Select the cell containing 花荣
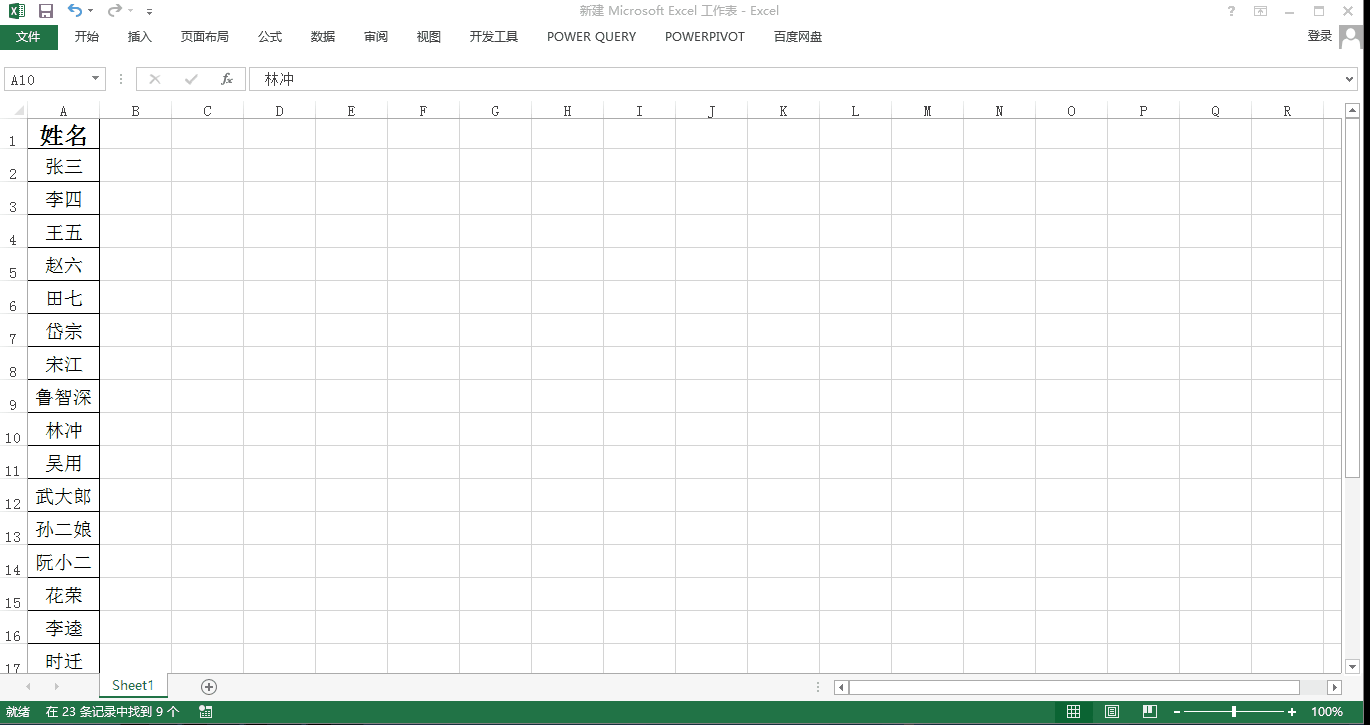The width and height of the screenshot is (1370, 725). [x=64, y=595]
